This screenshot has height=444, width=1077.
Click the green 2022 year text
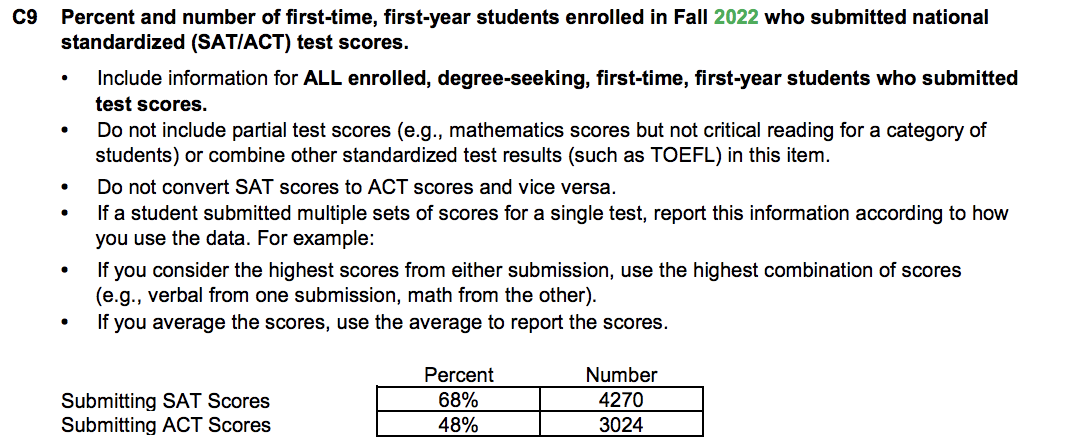(736, 17)
